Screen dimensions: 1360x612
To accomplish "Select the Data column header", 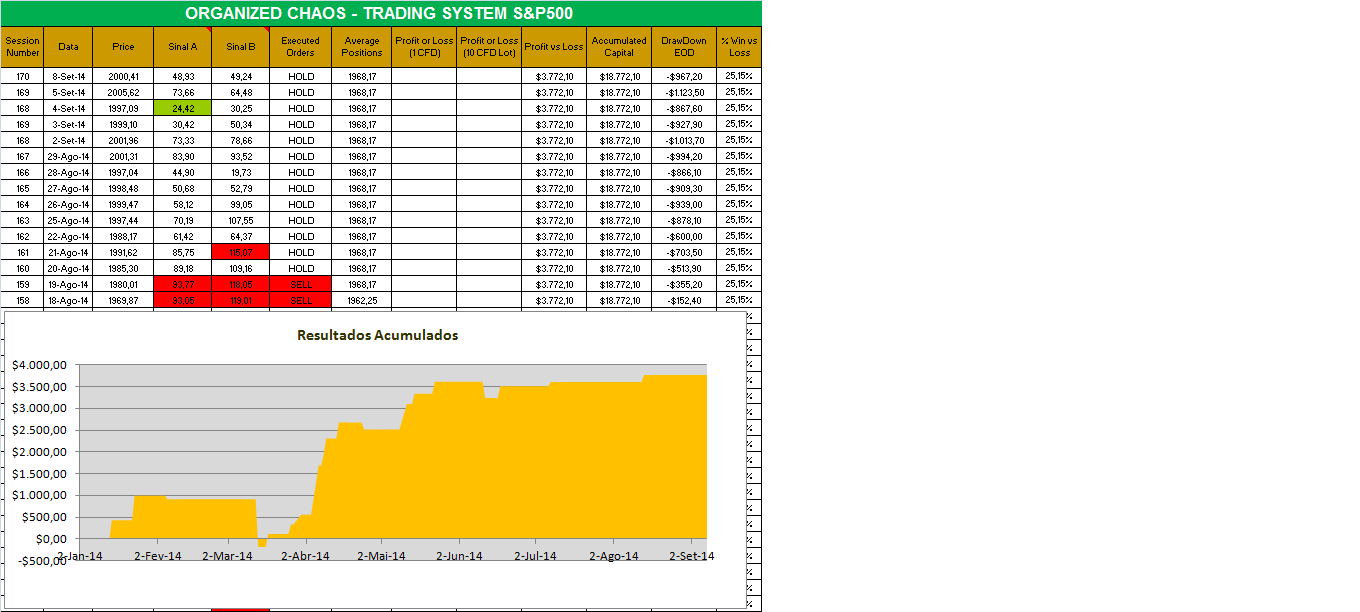I will pos(69,47).
